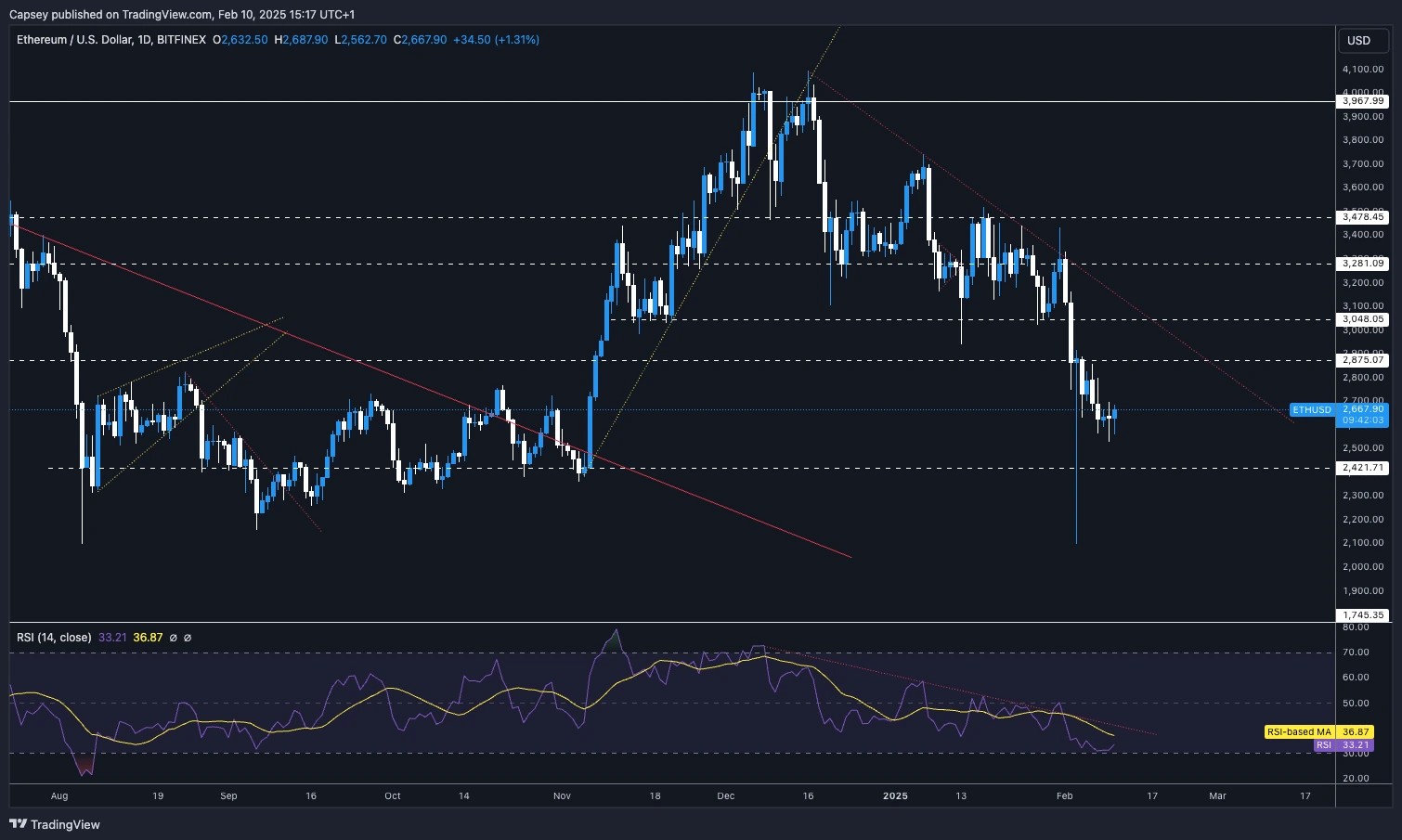1402x840 pixels.
Task: Click the 3,478.45 resistance level label
Action: coord(1361,217)
